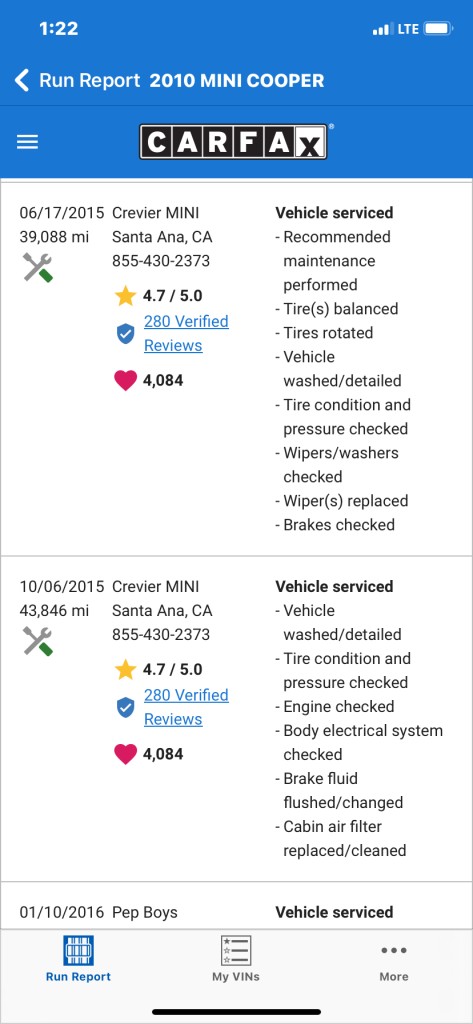Click the gold star in second record
The width and height of the screenshot is (473, 1024).
[x=125, y=669]
